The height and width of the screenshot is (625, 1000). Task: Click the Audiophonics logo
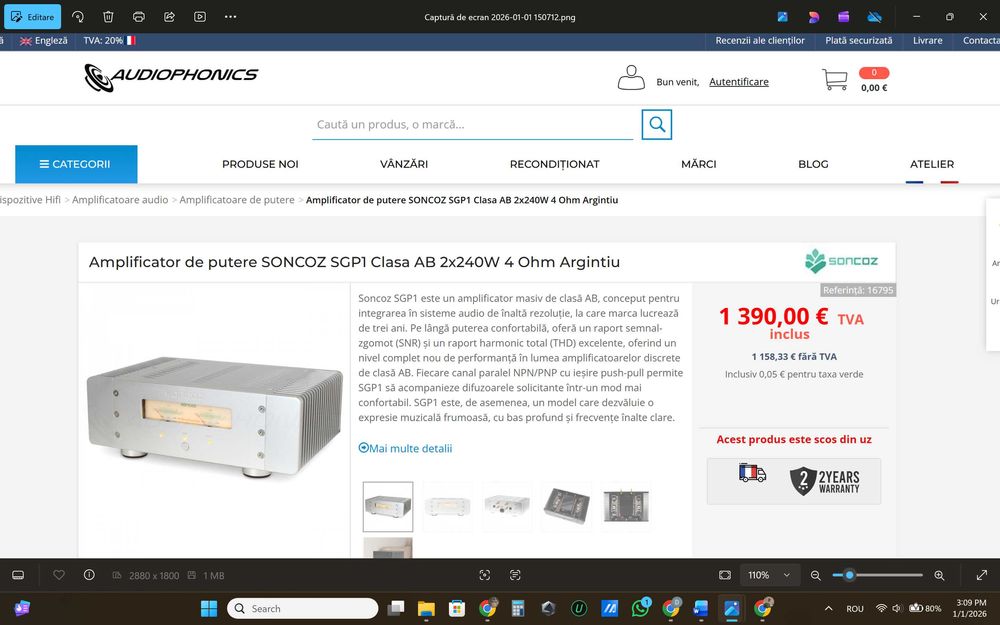coord(171,78)
